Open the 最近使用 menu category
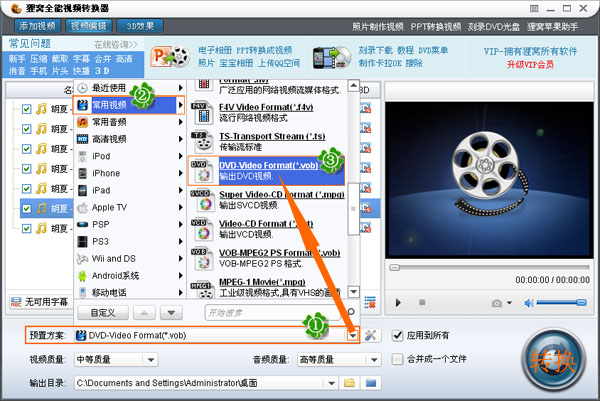The height and width of the screenshot is (401, 600). 129,88
